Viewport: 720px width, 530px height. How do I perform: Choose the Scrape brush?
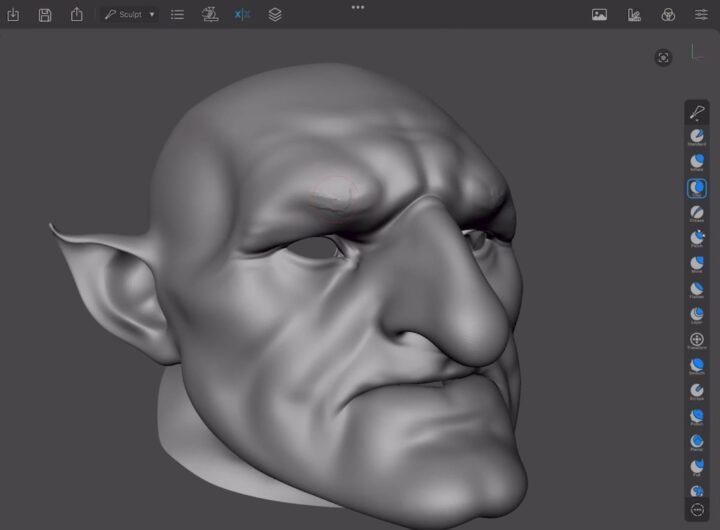[697, 390]
